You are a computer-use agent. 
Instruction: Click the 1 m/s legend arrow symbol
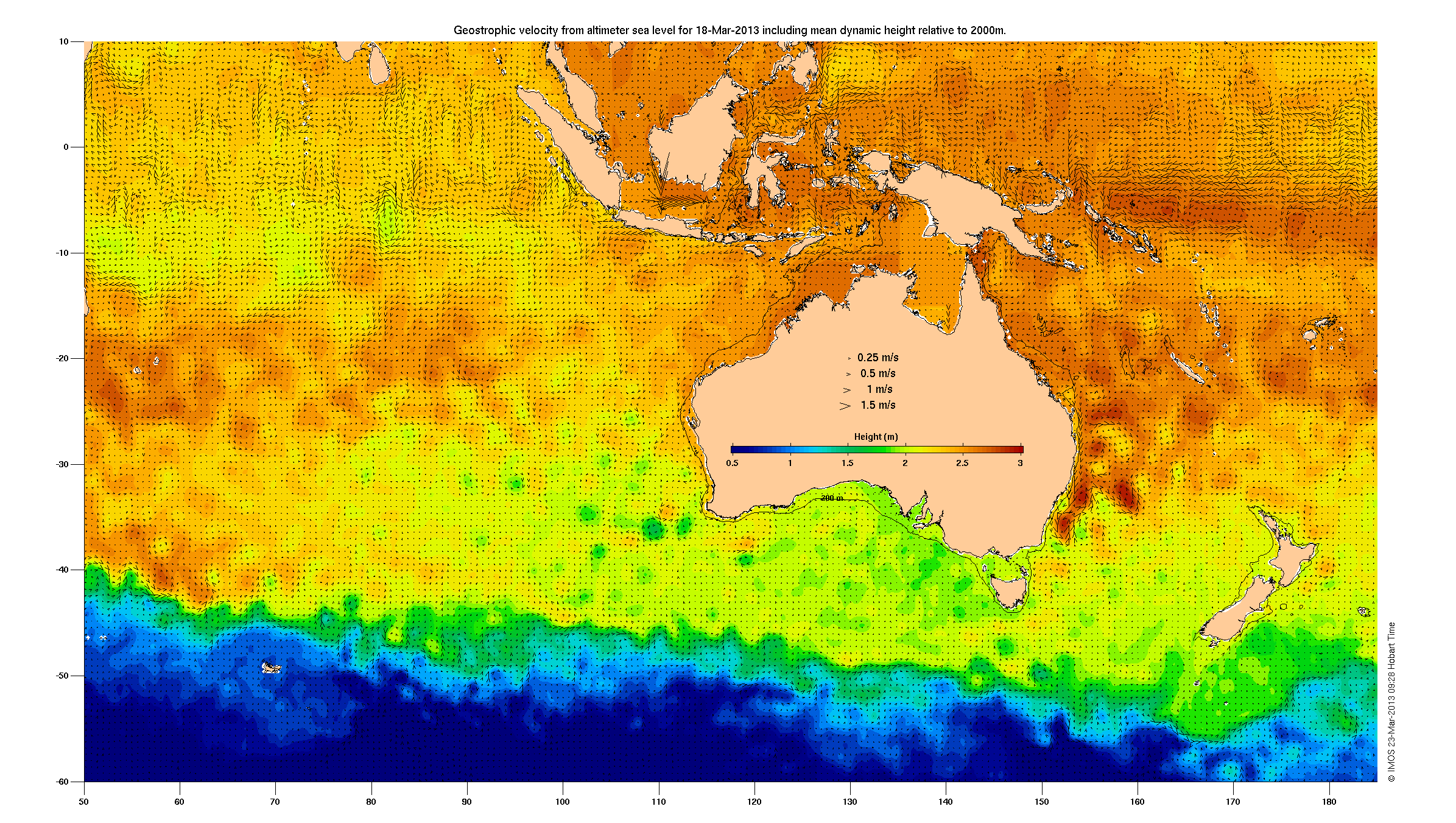pyautogui.click(x=846, y=390)
